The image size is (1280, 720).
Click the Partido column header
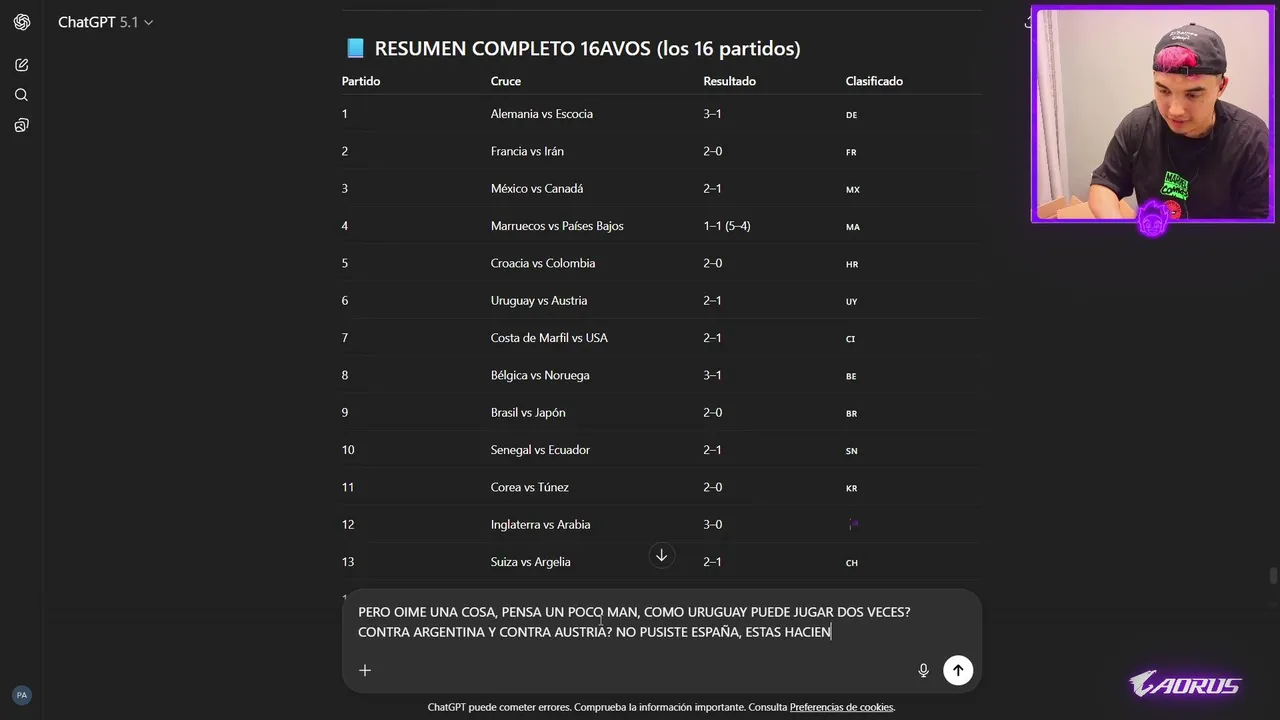361,81
